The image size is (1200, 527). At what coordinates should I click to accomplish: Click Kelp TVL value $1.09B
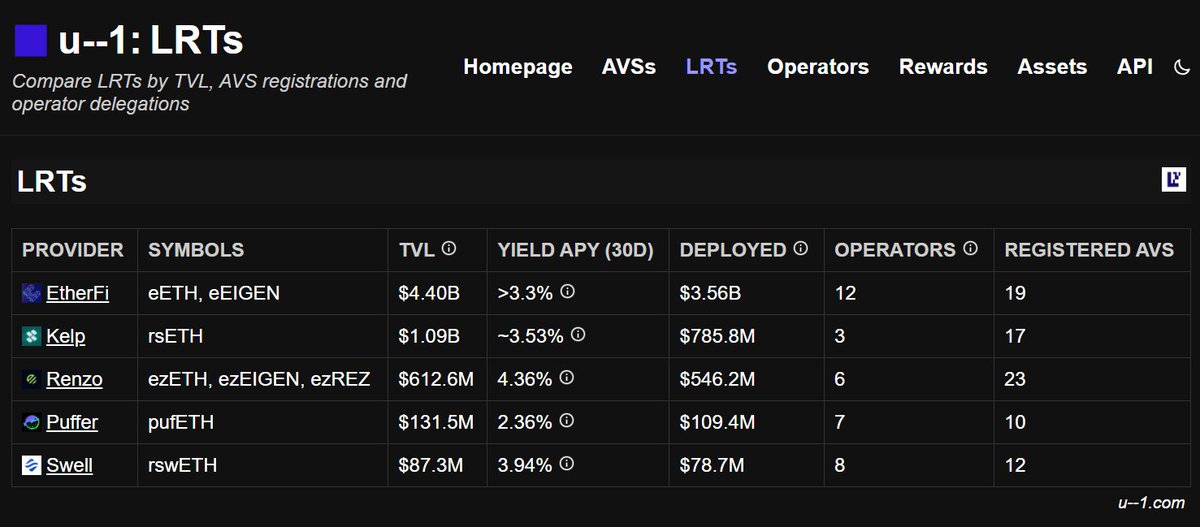(429, 336)
